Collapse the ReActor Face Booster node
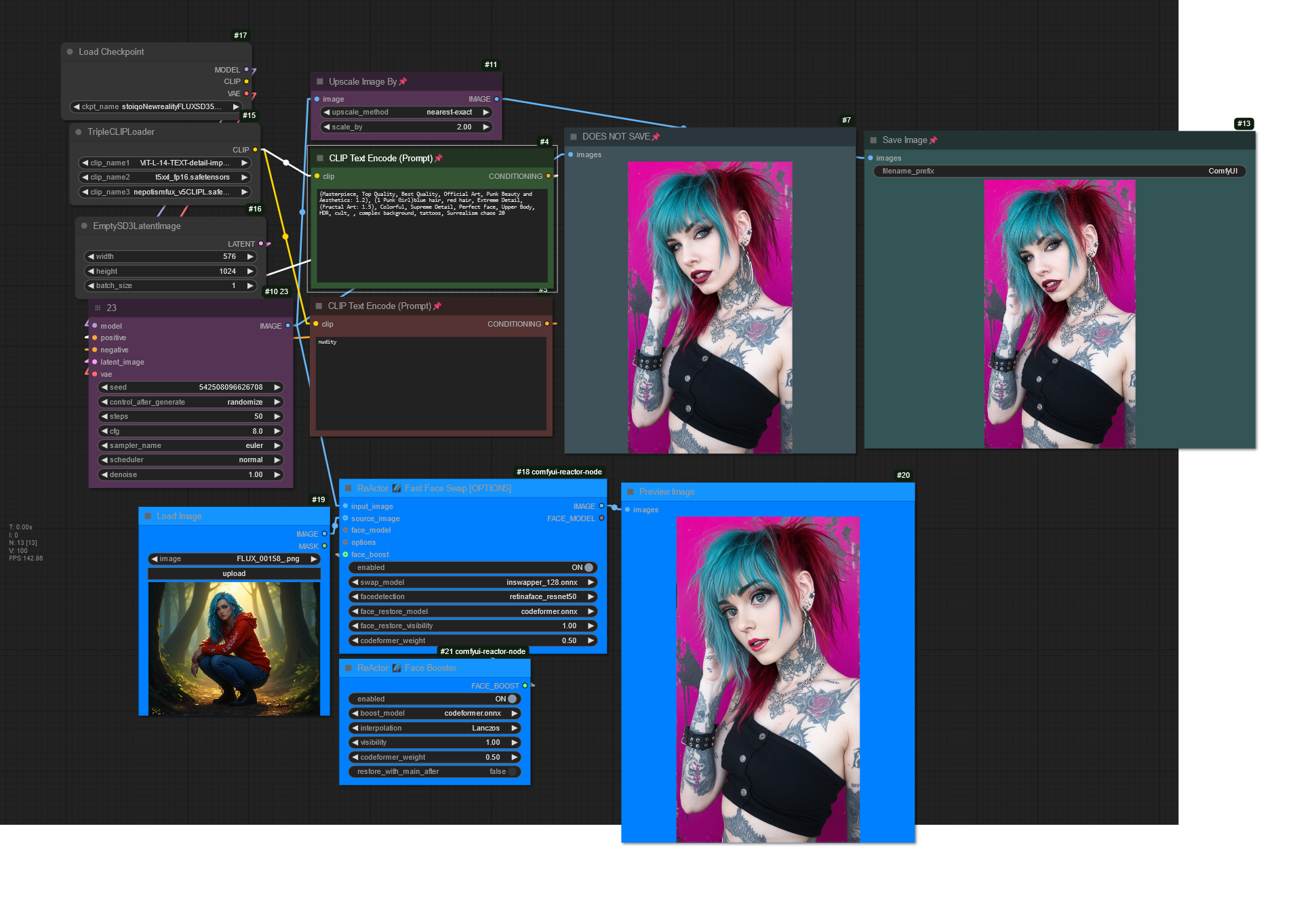The height and width of the screenshot is (921, 1316). point(348,668)
